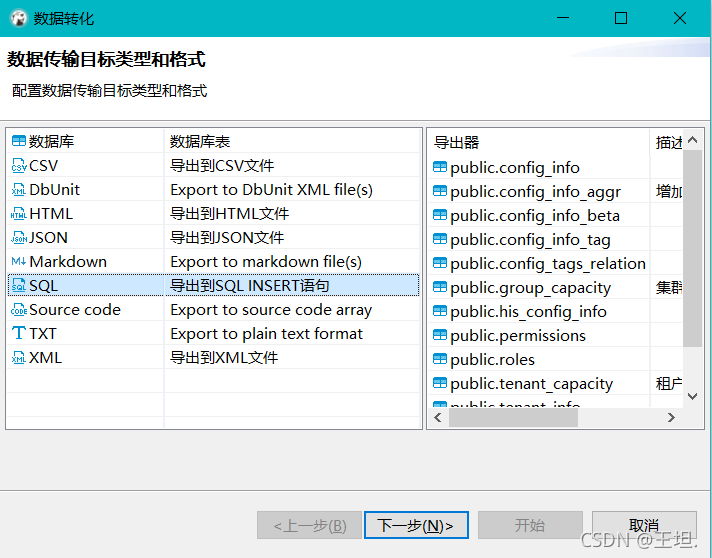The width and height of the screenshot is (712, 558).
Task: Click the 下一步(N)> button
Action: [416, 525]
